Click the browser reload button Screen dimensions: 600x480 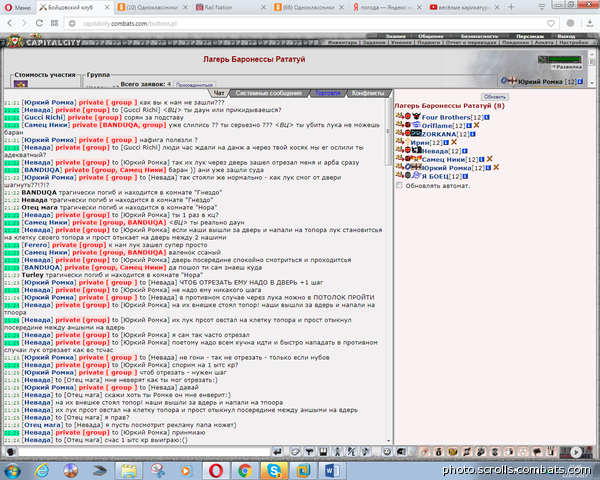[x=39, y=23]
